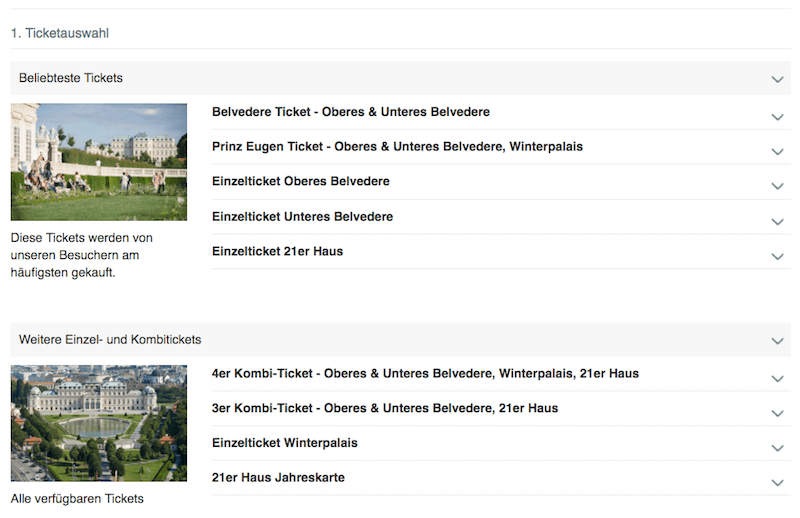Image resolution: width=800 pixels, height=518 pixels.
Task: Expand chevron for Einzelticket 21er Haus
Action: (x=777, y=257)
